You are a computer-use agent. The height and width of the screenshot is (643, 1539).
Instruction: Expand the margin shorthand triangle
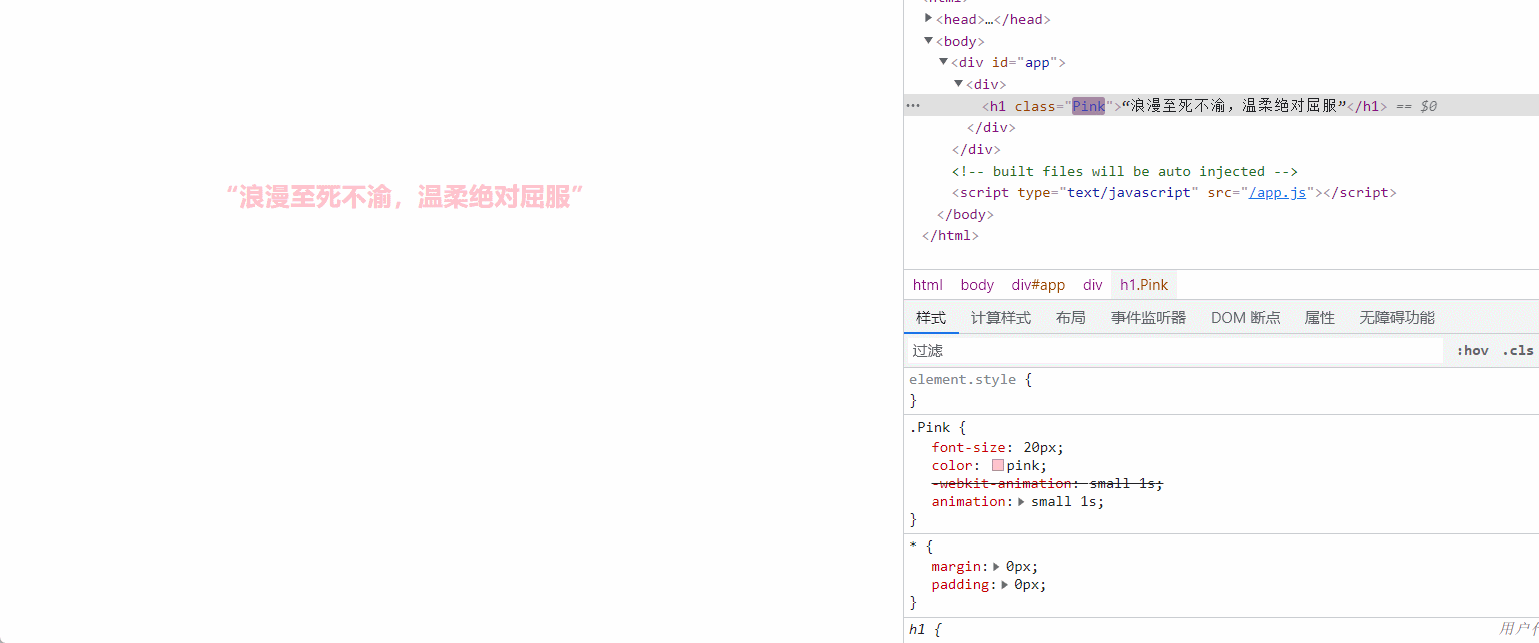click(996, 567)
